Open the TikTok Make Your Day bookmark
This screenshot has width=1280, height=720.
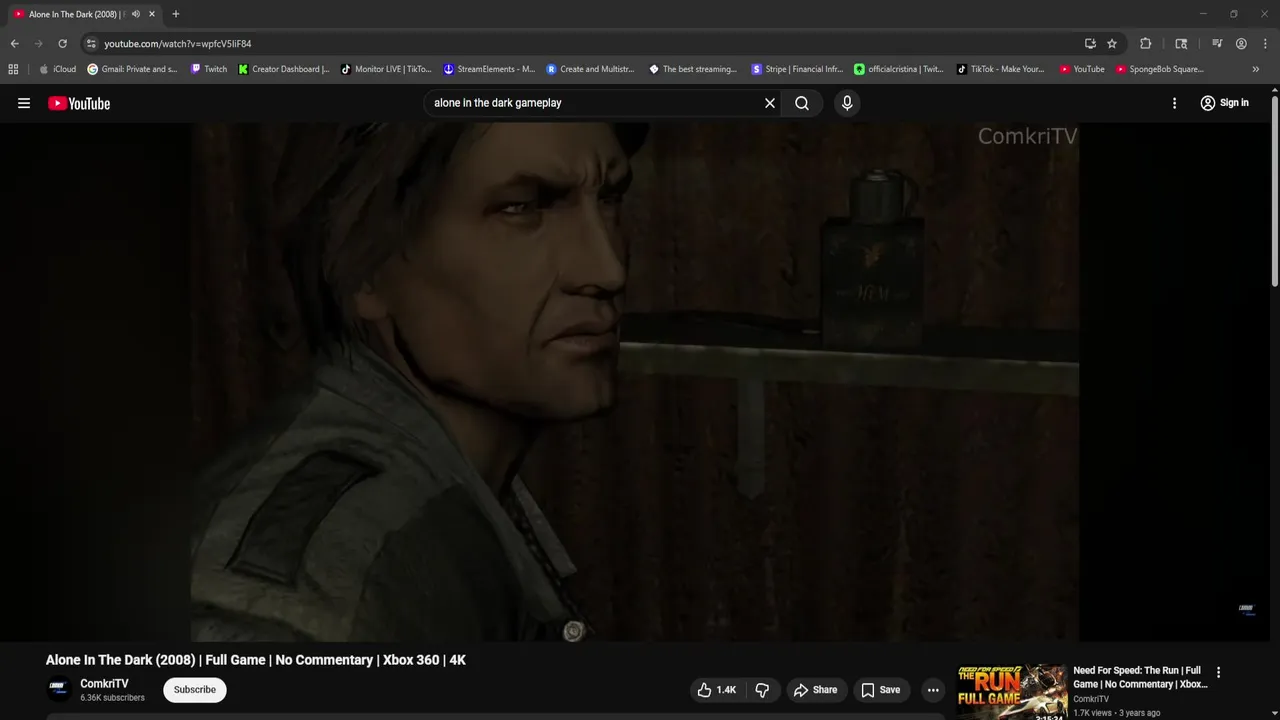[1001, 69]
